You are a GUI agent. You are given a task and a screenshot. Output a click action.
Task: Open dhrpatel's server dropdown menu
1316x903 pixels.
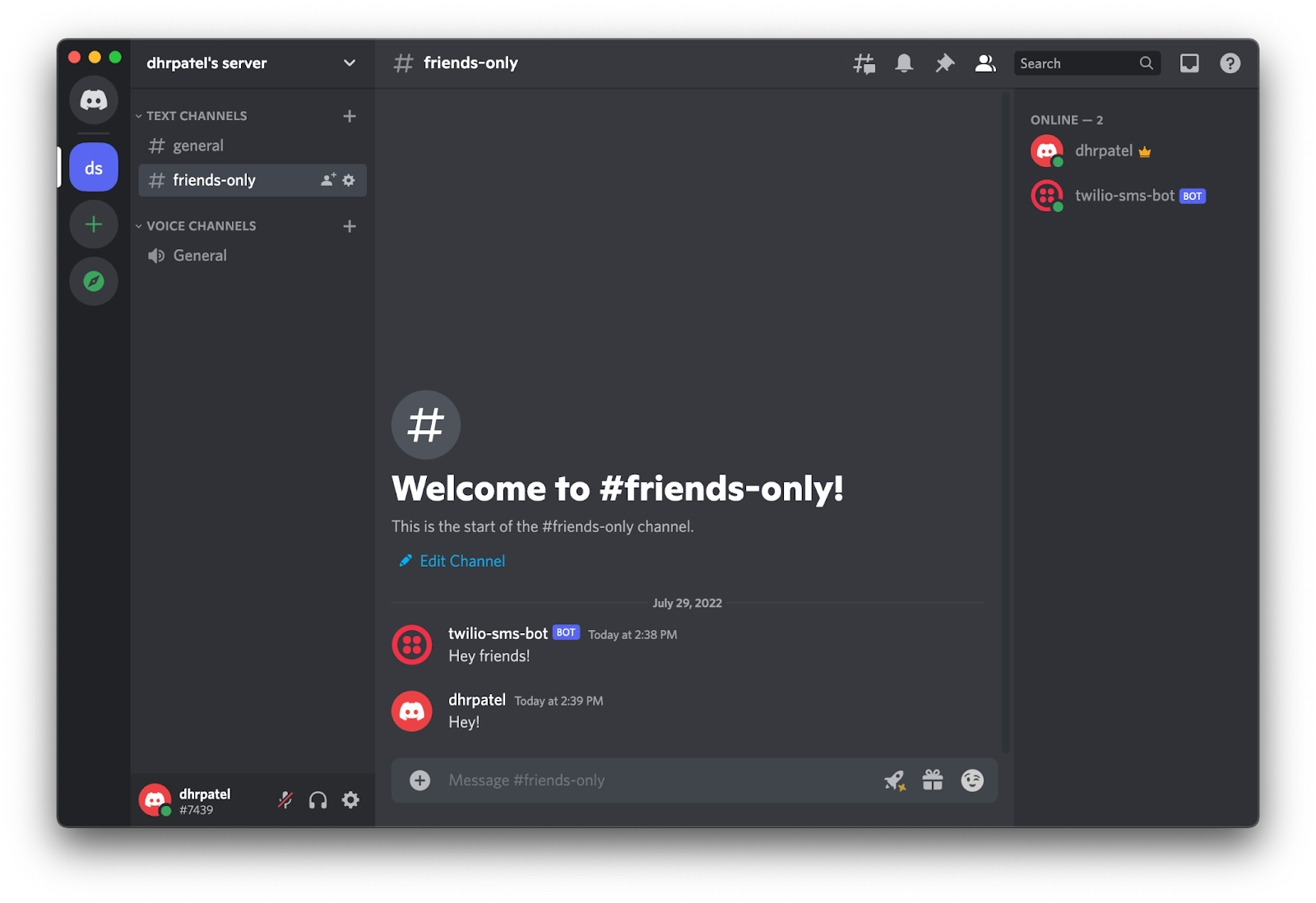(x=350, y=63)
